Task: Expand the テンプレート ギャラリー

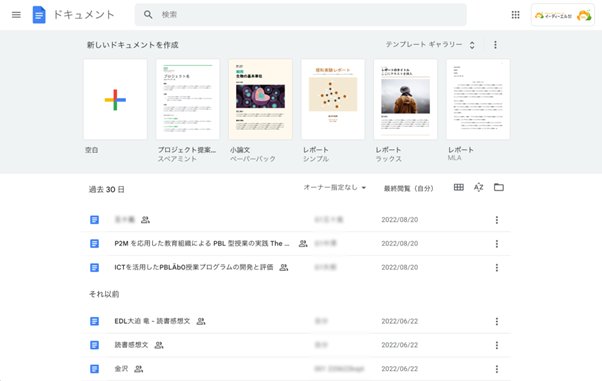Action: [x=430, y=45]
